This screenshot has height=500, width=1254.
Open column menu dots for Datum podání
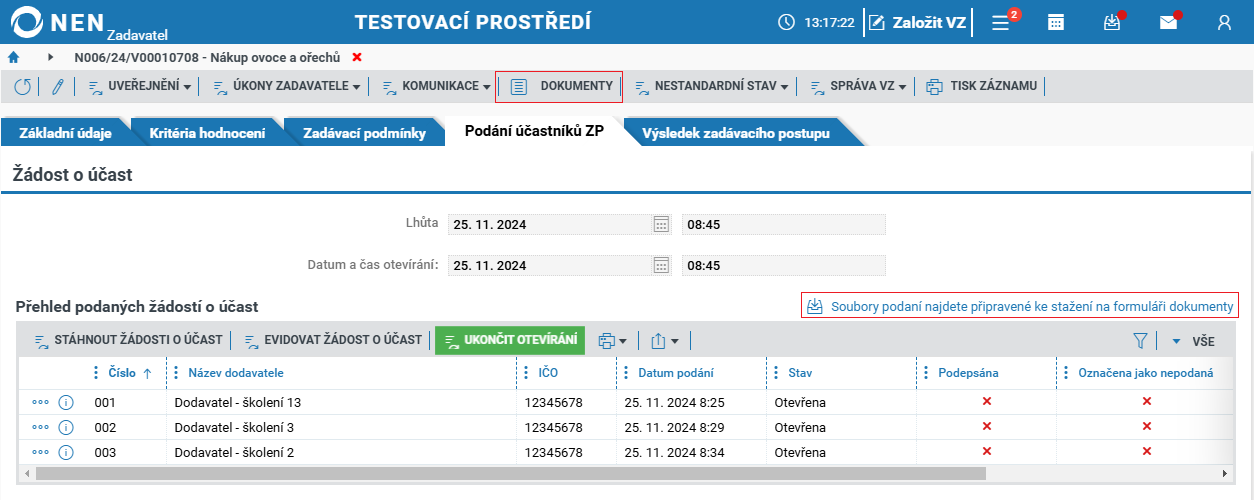pyautogui.click(x=626, y=373)
